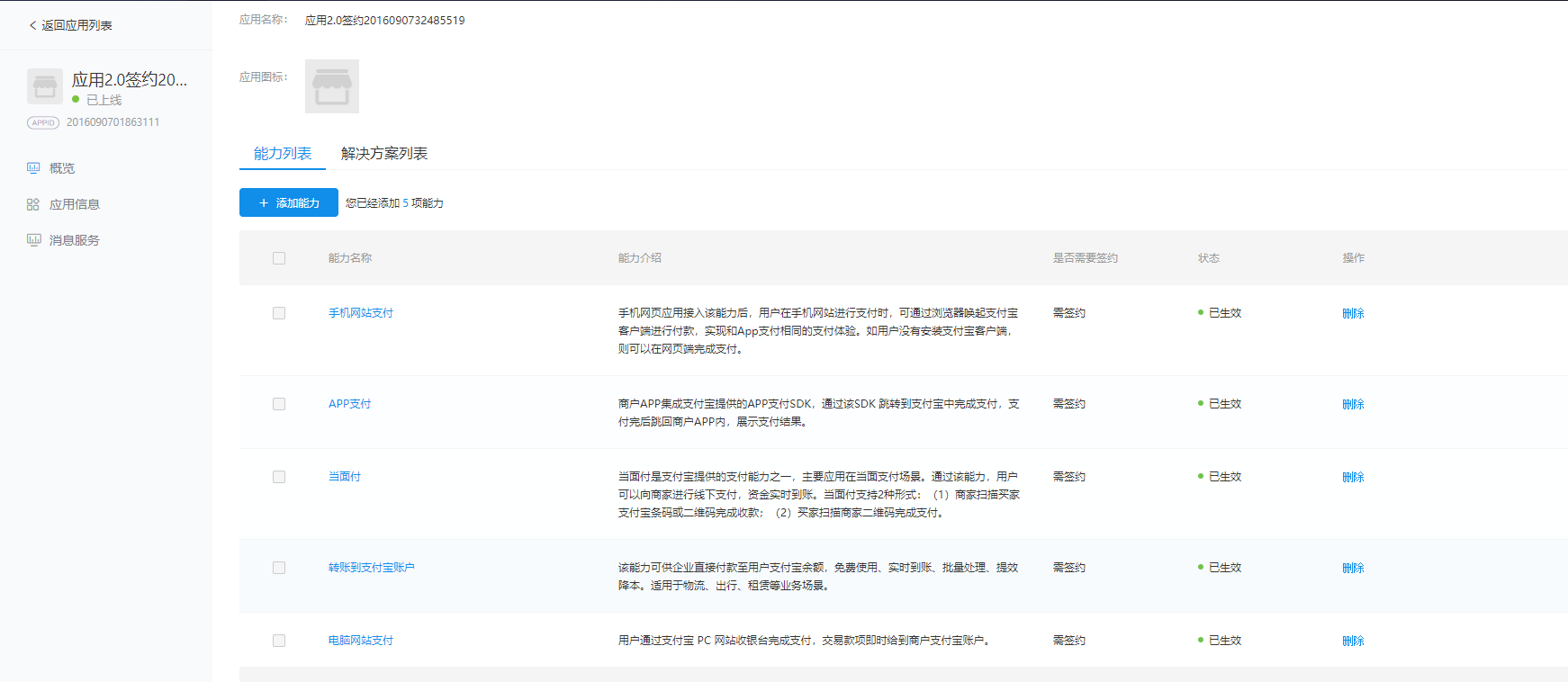The width and height of the screenshot is (1568, 682).
Task: Click the 能力名称 column header
Action: click(x=350, y=258)
